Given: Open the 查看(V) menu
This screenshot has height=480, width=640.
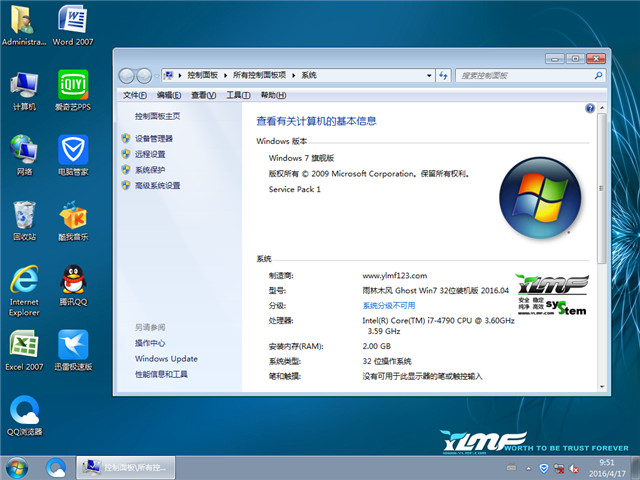Looking at the screenshot, I should tap(204, 95).
